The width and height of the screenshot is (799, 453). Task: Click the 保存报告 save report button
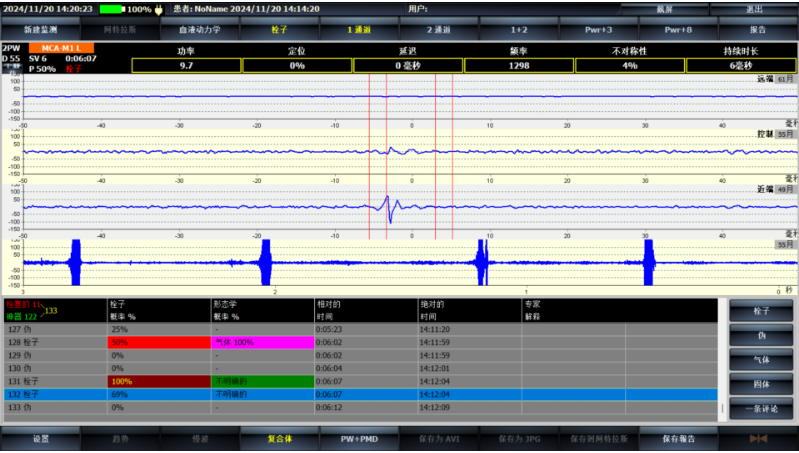pyautogui.click(x=678, y=439)
